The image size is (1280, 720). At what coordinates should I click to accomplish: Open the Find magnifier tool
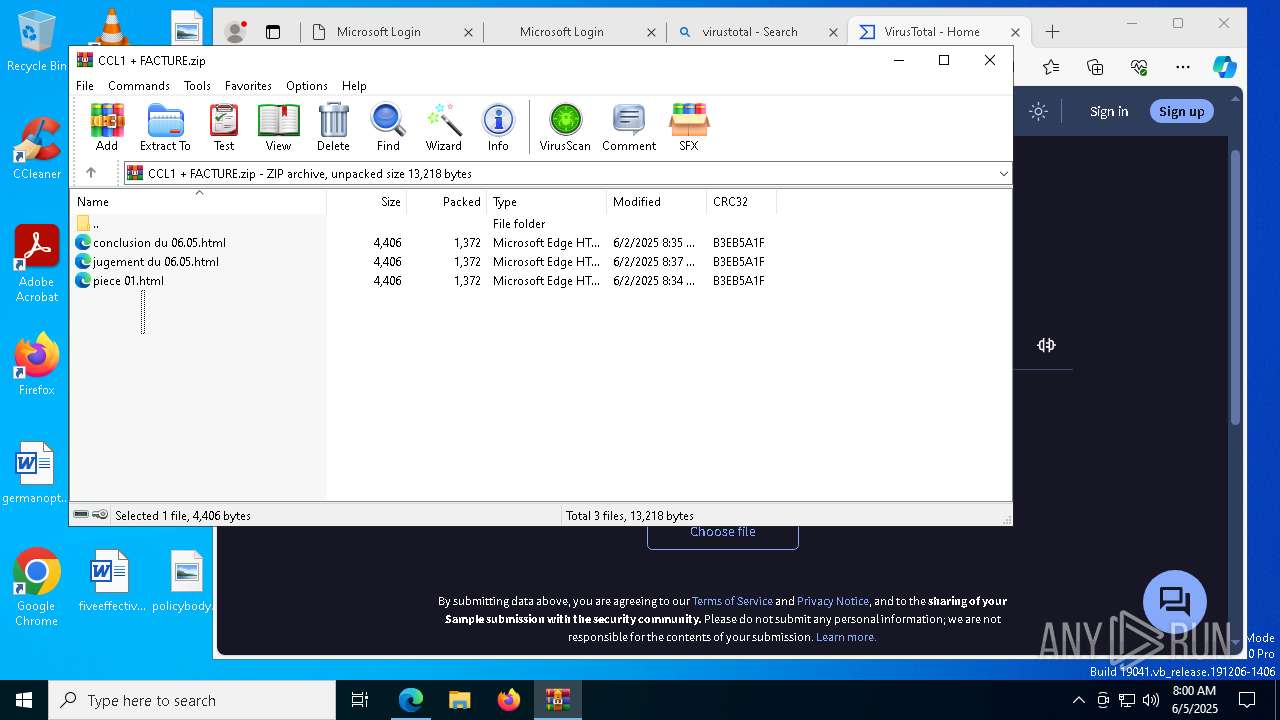point(388,127)
